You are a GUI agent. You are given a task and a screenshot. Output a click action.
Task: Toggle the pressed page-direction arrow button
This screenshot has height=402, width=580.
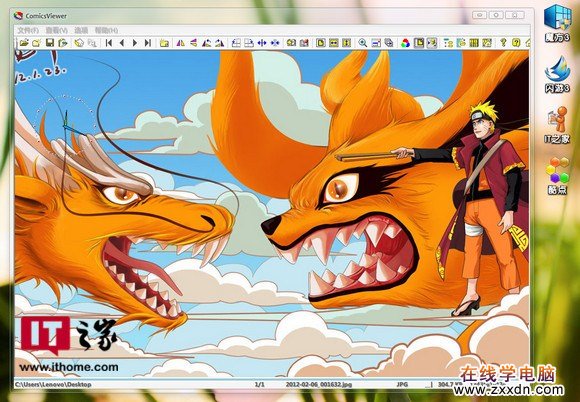click(x=431, y=43)
